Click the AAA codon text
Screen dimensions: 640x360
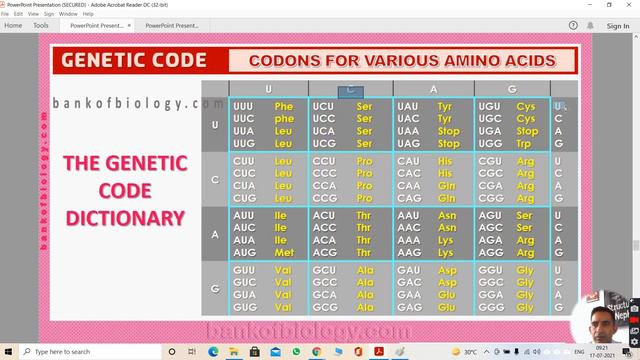click(x=409, y=240)
